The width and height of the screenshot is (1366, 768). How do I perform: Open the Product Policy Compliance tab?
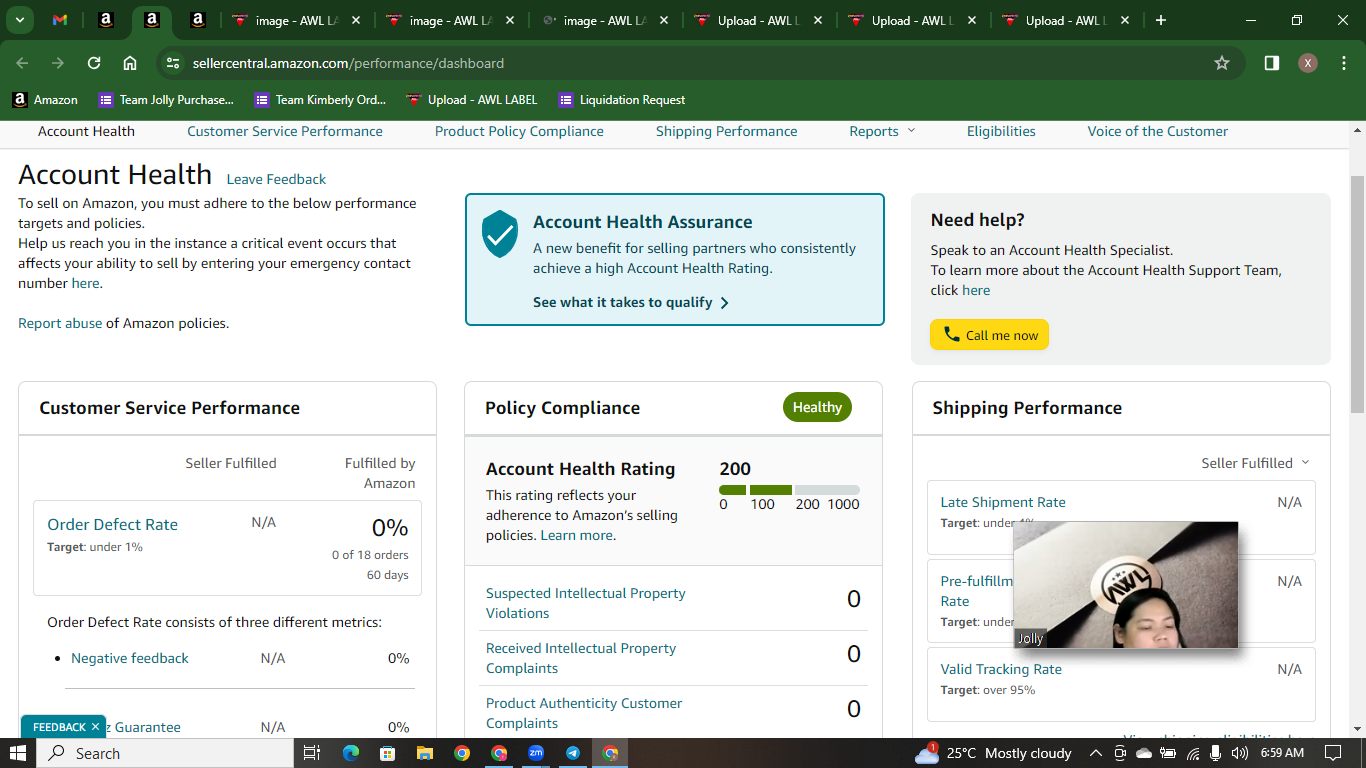[519, 131]
